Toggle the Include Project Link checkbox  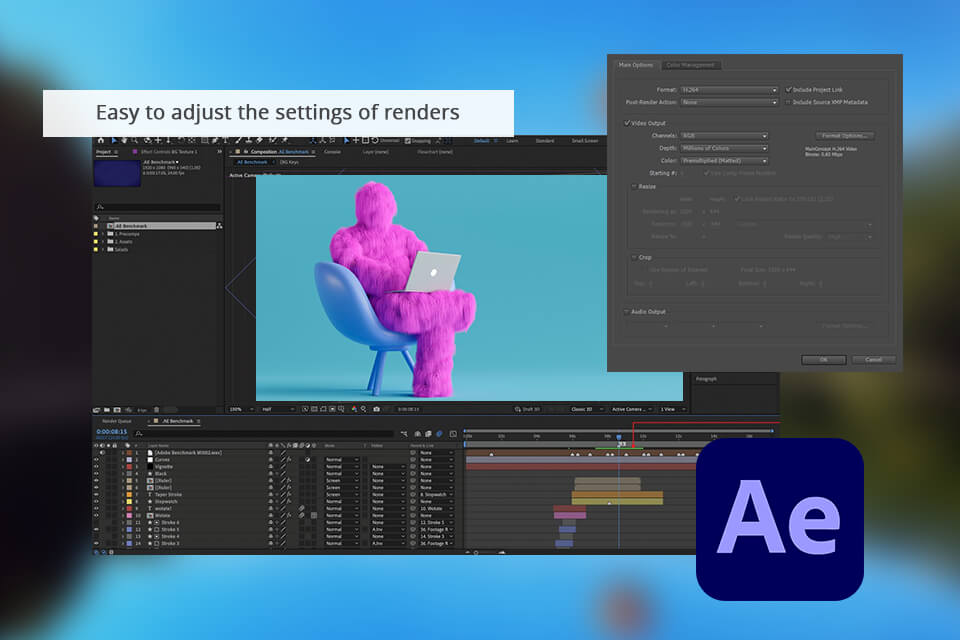click(789, 89)
